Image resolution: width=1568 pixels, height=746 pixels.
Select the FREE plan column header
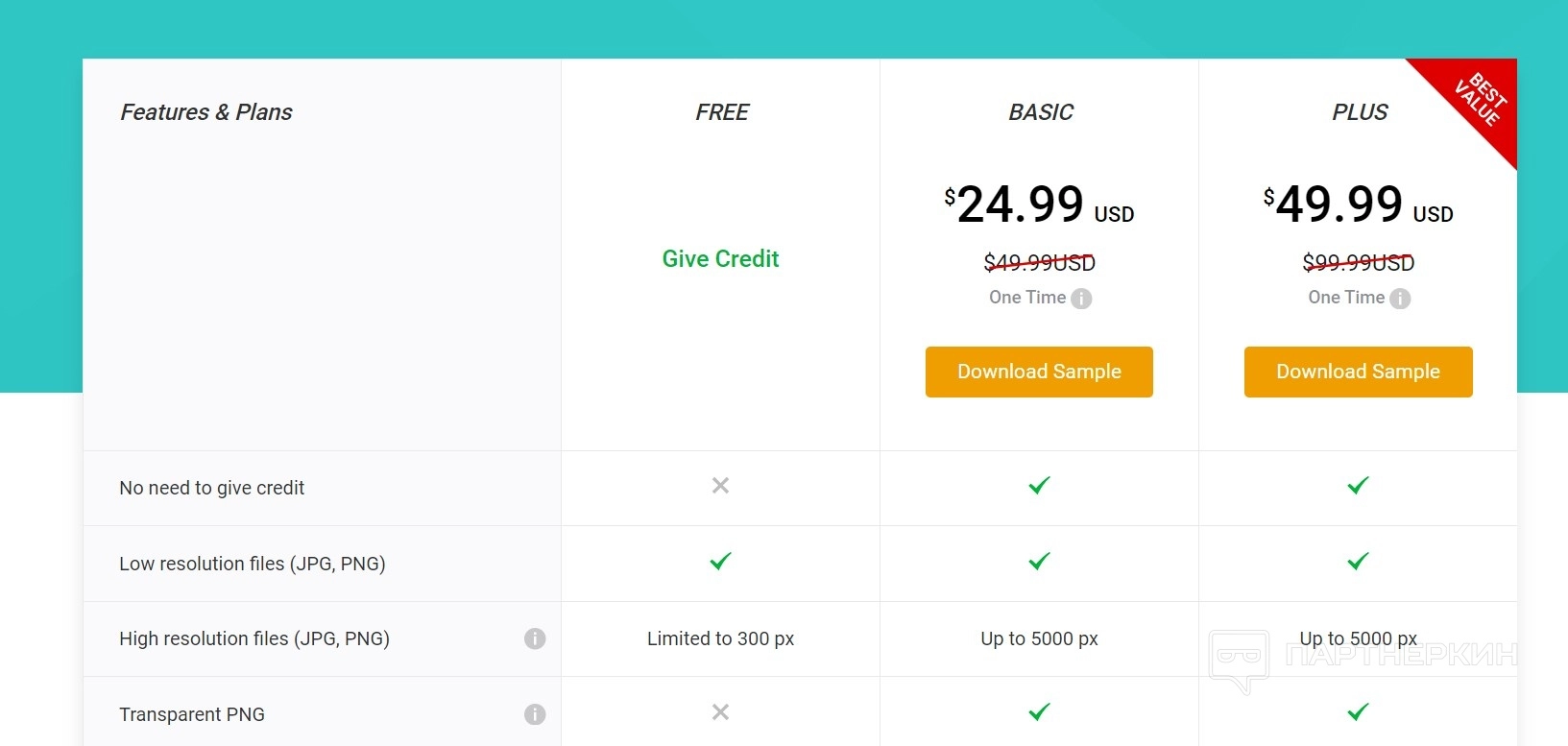722,112
